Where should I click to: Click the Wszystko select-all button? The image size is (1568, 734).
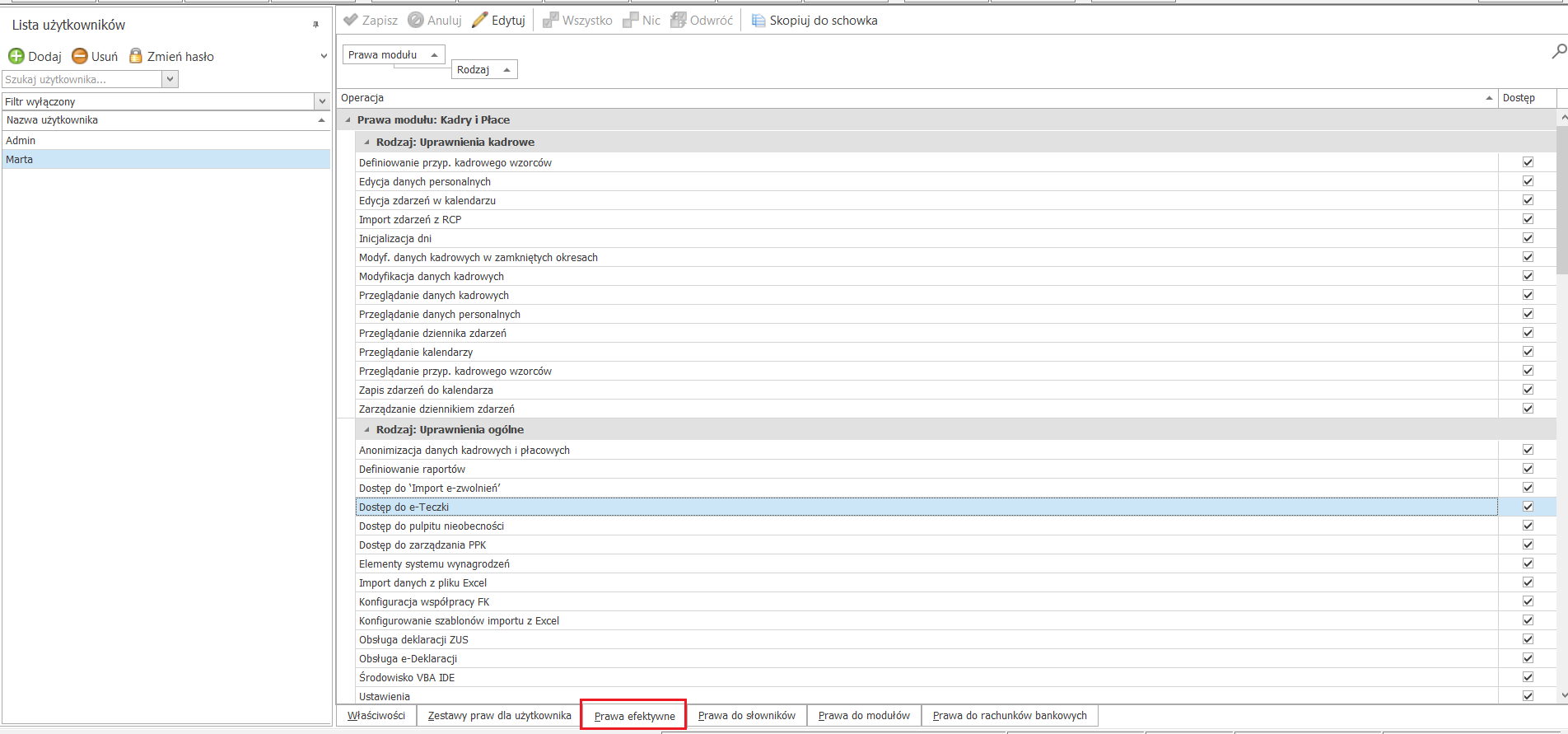[577, 20]
